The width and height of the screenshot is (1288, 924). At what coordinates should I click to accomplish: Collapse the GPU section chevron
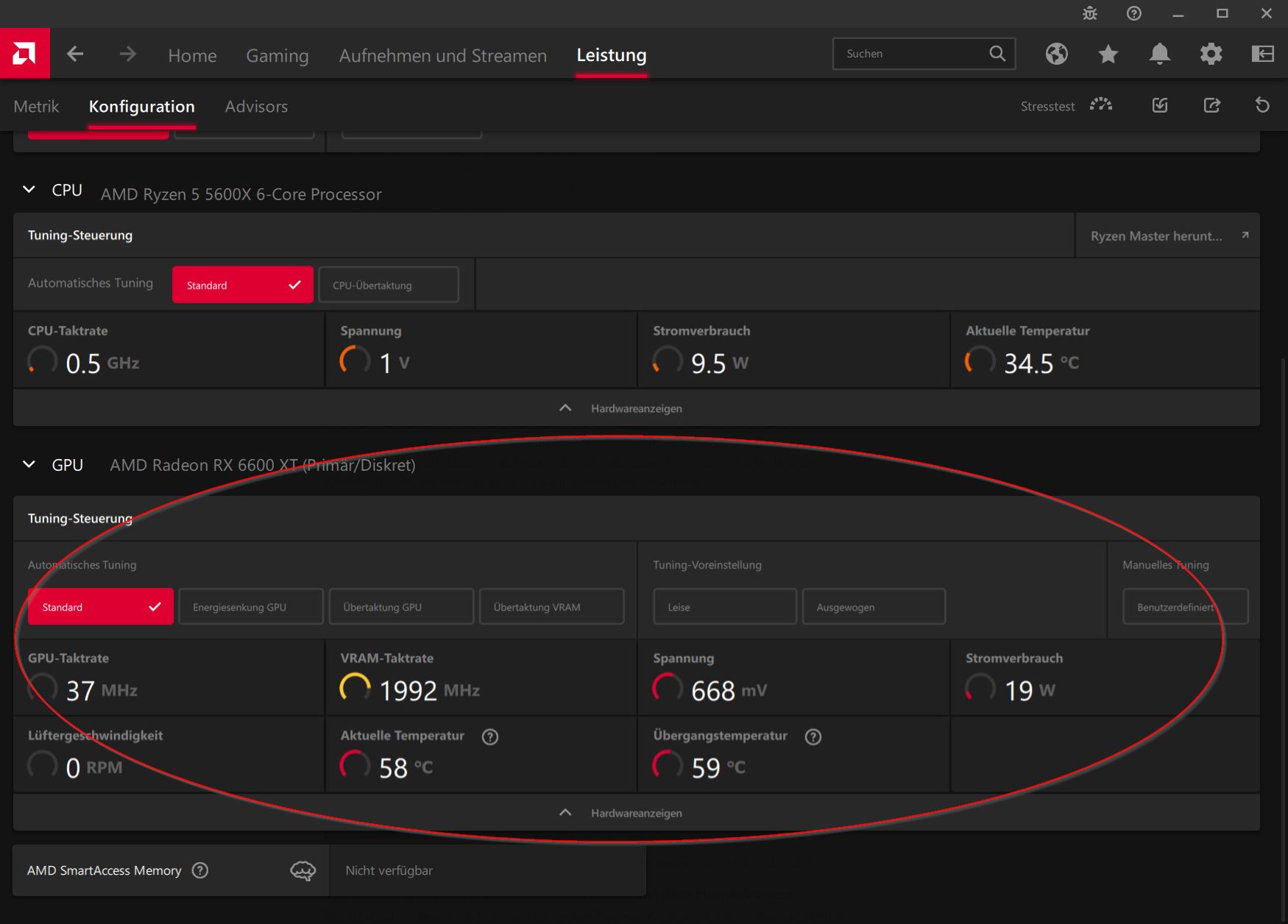click(29, 464)
